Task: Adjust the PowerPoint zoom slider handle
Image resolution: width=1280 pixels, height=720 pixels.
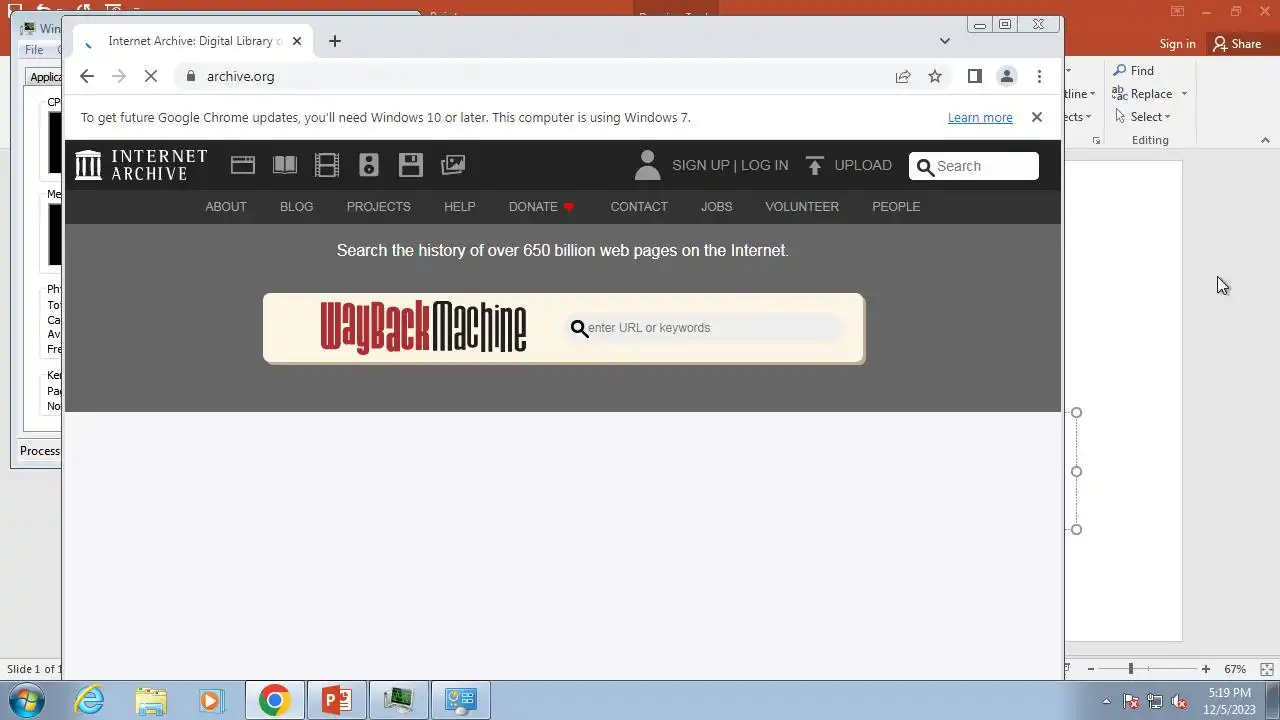Action: [x=1131, y=669]
